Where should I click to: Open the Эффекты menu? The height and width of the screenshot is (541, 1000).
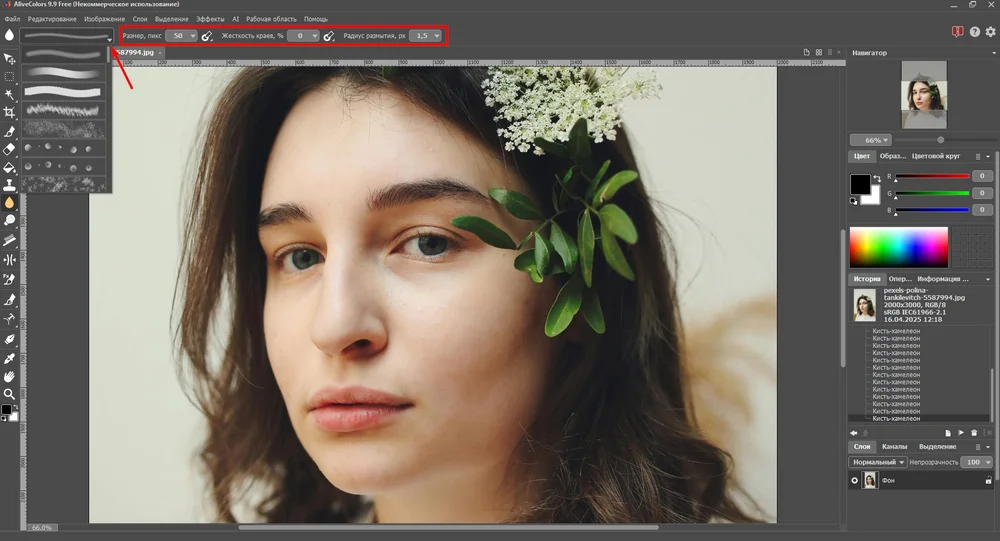tap(210, 19)
